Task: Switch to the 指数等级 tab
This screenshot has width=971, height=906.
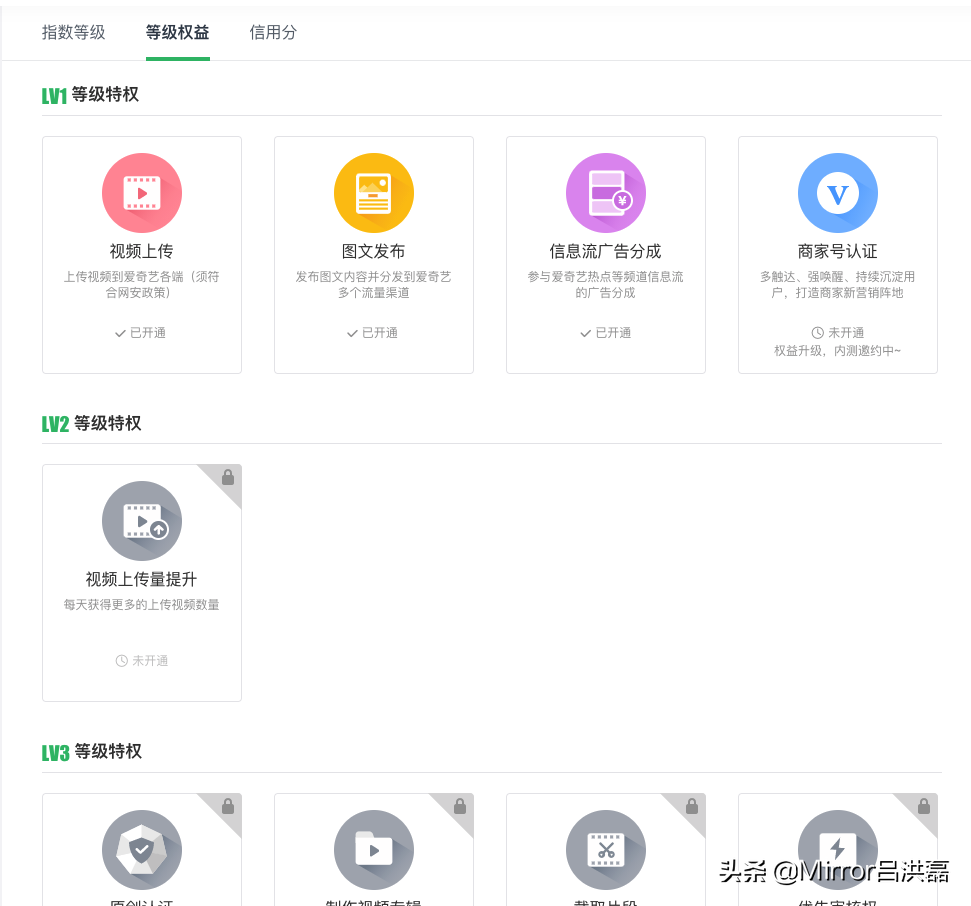Action: [73, 32]
